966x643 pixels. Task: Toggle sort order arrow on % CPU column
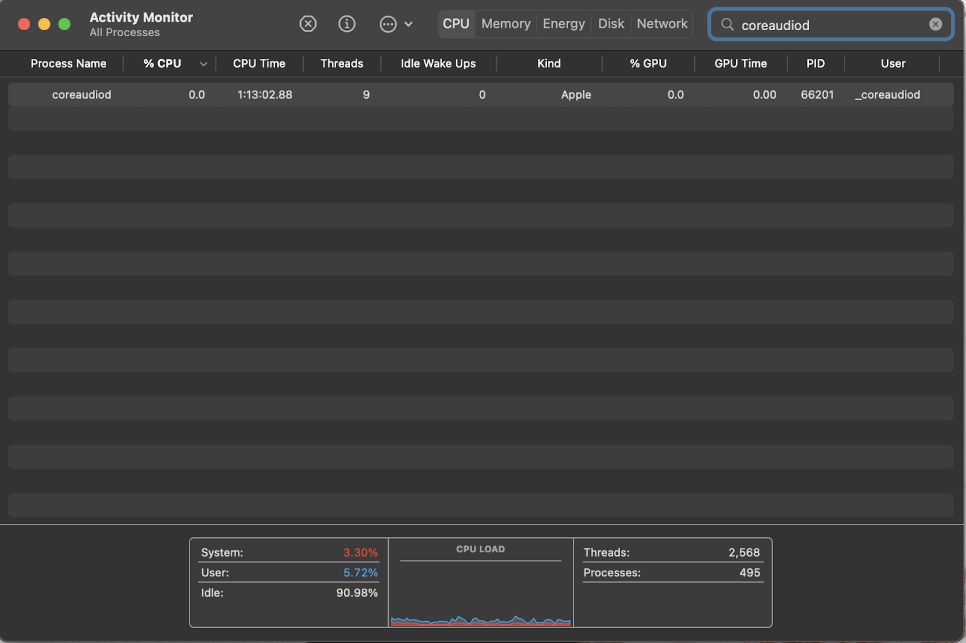pyautogui.click(x=204, y=64)
